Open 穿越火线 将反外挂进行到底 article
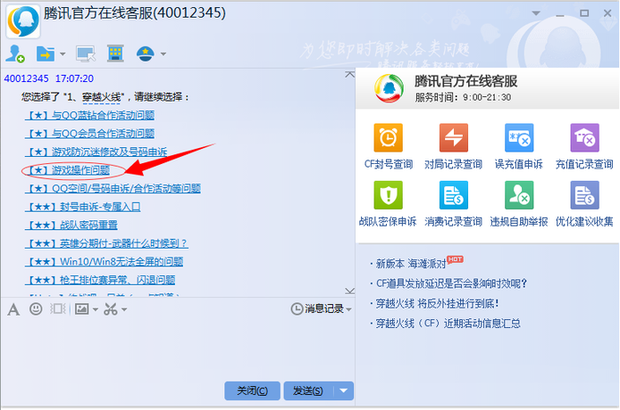 pos(437,304)
